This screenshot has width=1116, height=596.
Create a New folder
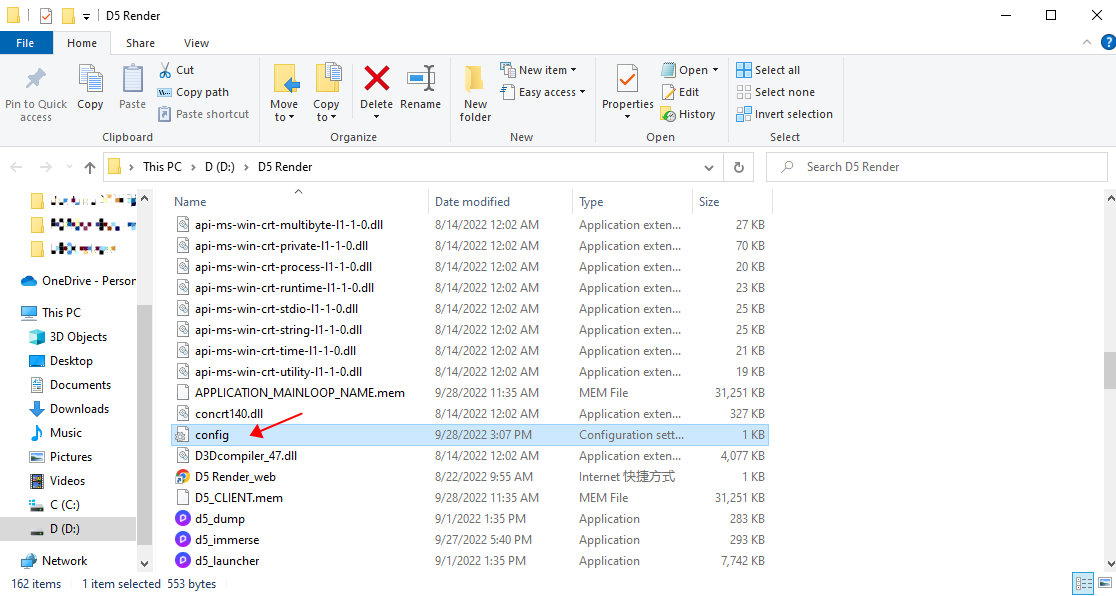point(474,92)
